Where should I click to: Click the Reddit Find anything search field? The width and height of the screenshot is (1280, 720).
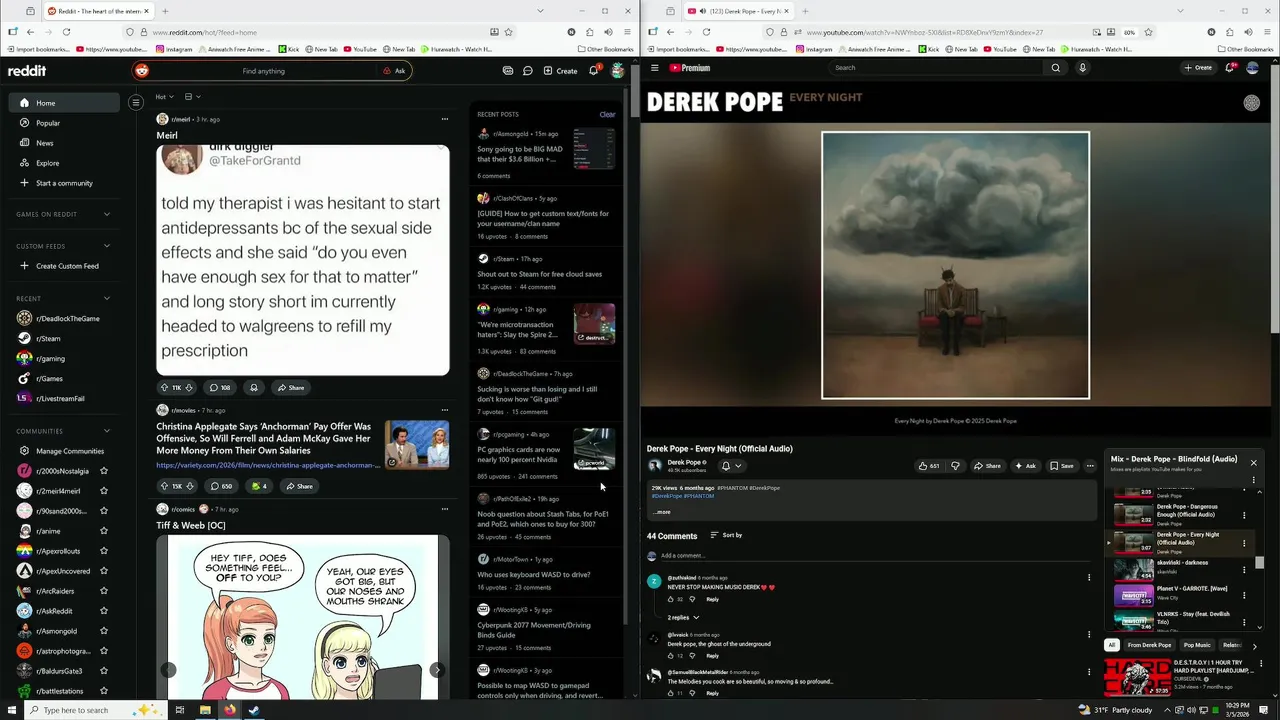click(264, 71)
